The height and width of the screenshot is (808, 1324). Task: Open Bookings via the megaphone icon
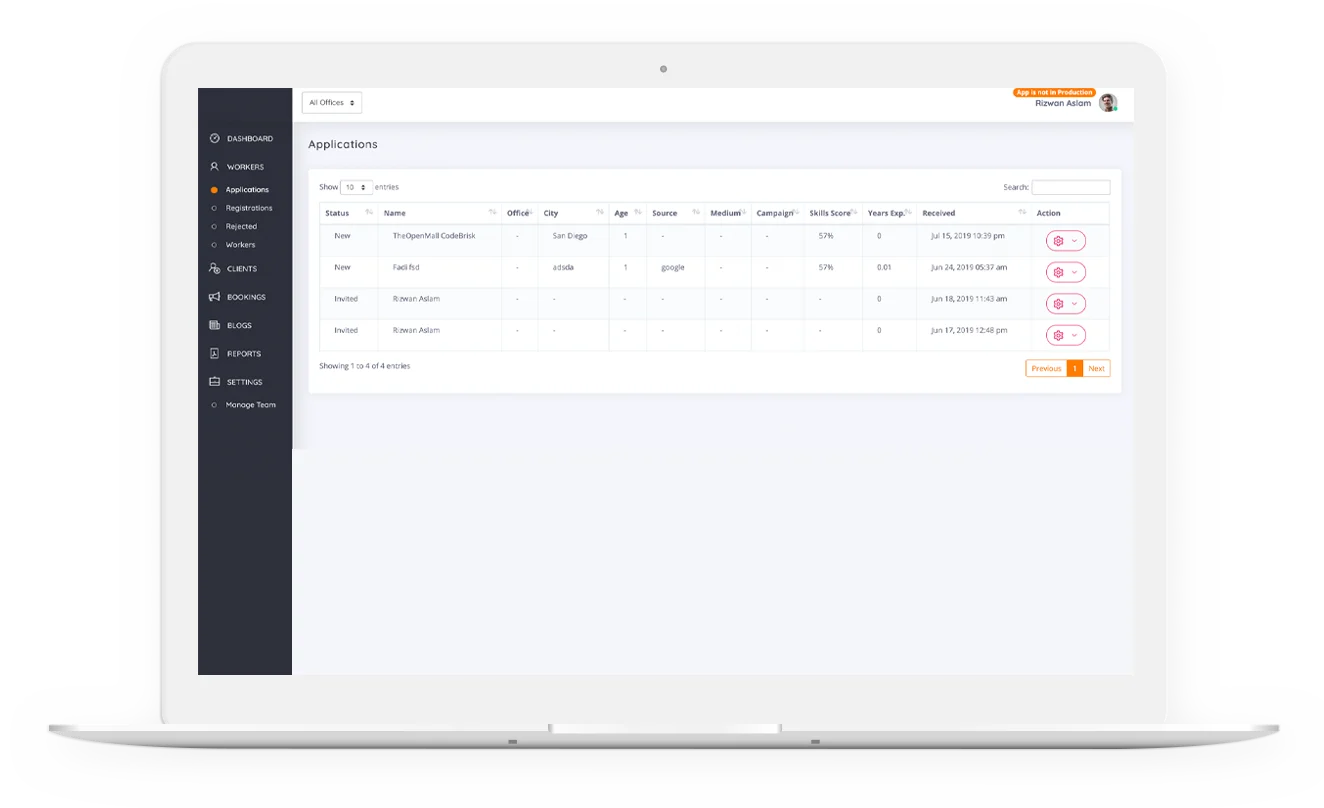point(214,297)
